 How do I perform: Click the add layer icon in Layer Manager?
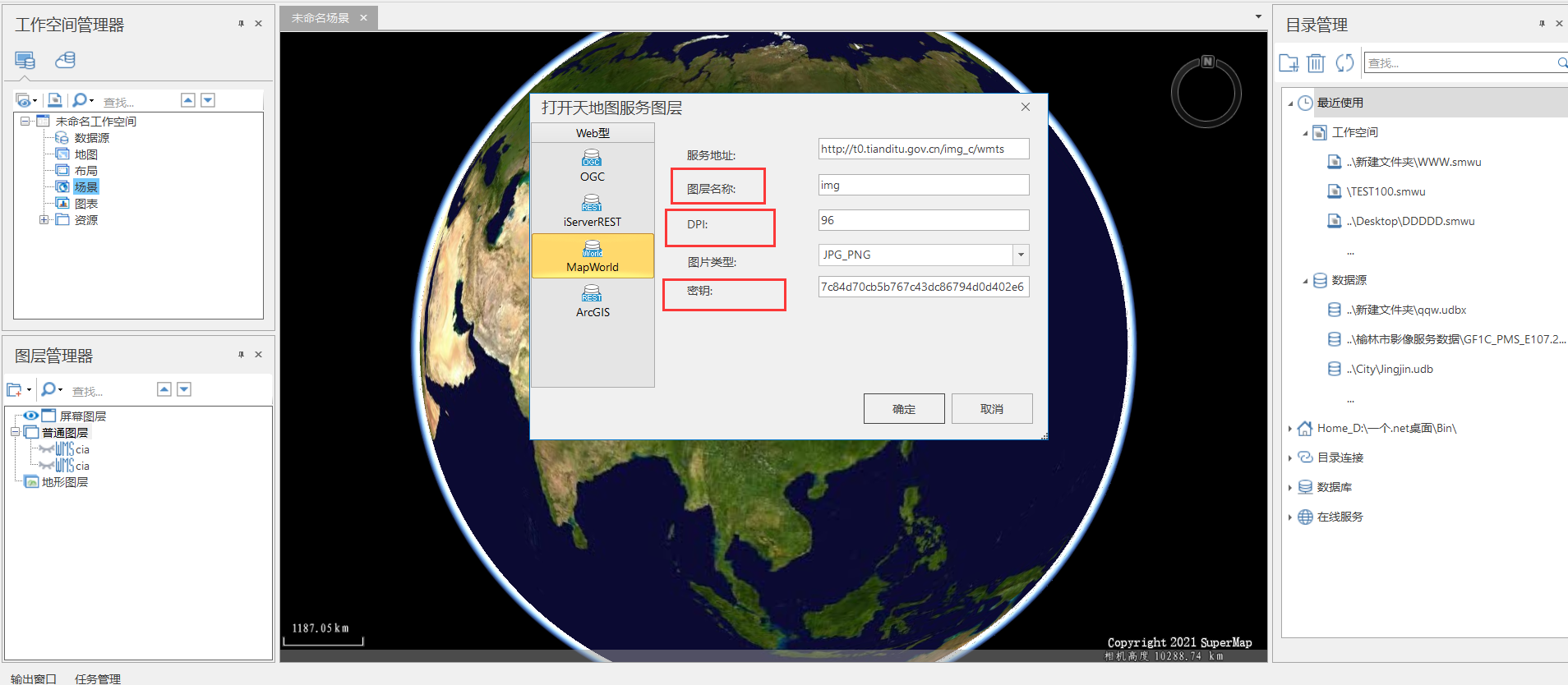[15, 389]
